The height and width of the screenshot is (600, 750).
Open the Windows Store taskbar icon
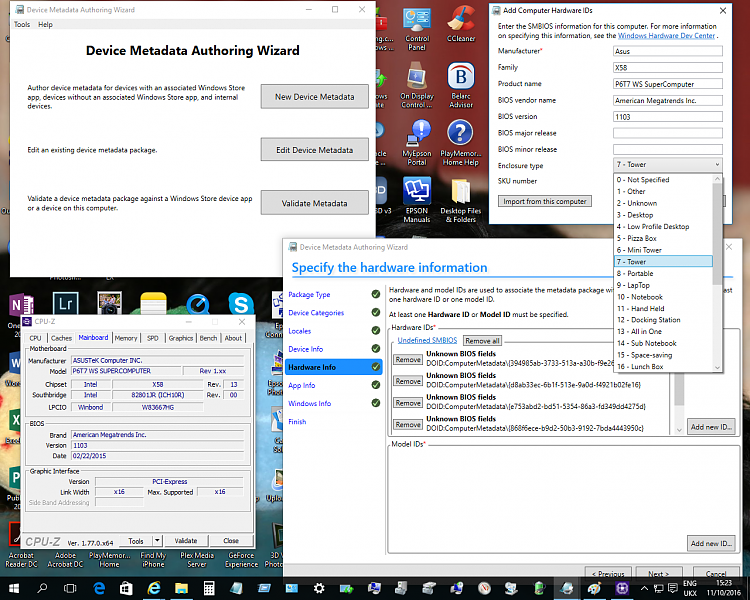(x=126, y=588)
